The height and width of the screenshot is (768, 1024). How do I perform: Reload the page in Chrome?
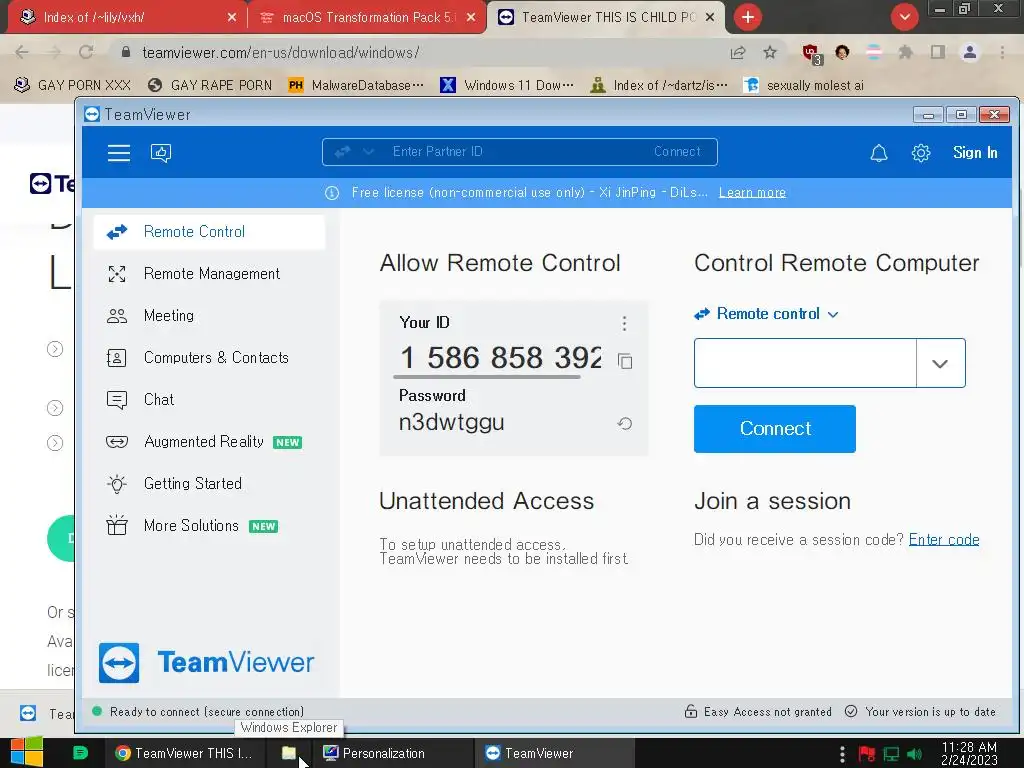pos(86,52)
